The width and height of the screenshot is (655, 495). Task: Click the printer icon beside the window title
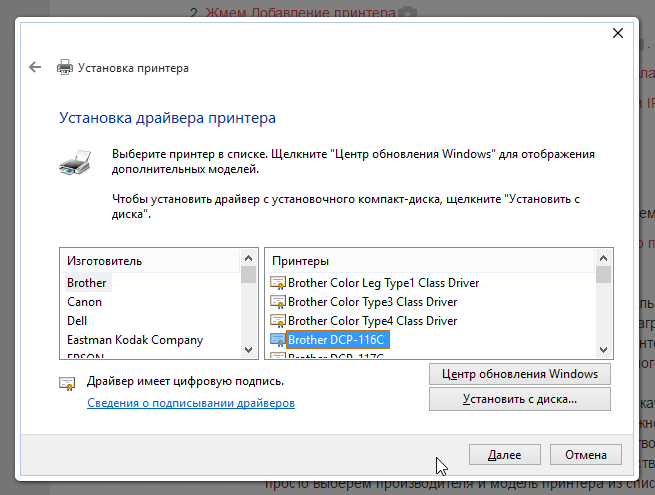click(65, 67)
